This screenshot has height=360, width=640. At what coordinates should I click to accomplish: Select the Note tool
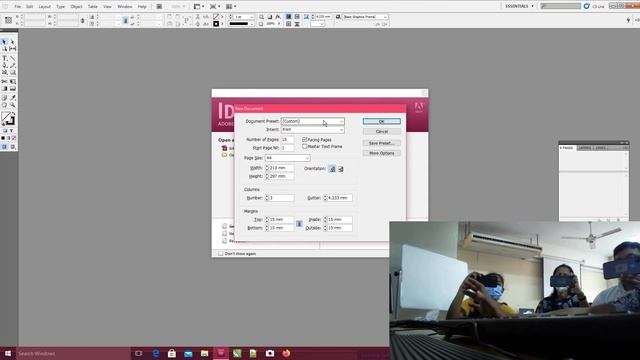(4, 98)
